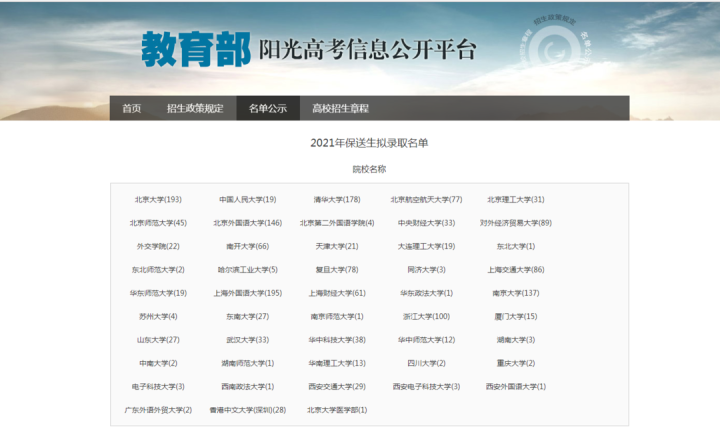Image resolution: width=720 pixels, height=437 pixels.
Task: Open 上海财经大学(61) list
Action: point(337,293)
